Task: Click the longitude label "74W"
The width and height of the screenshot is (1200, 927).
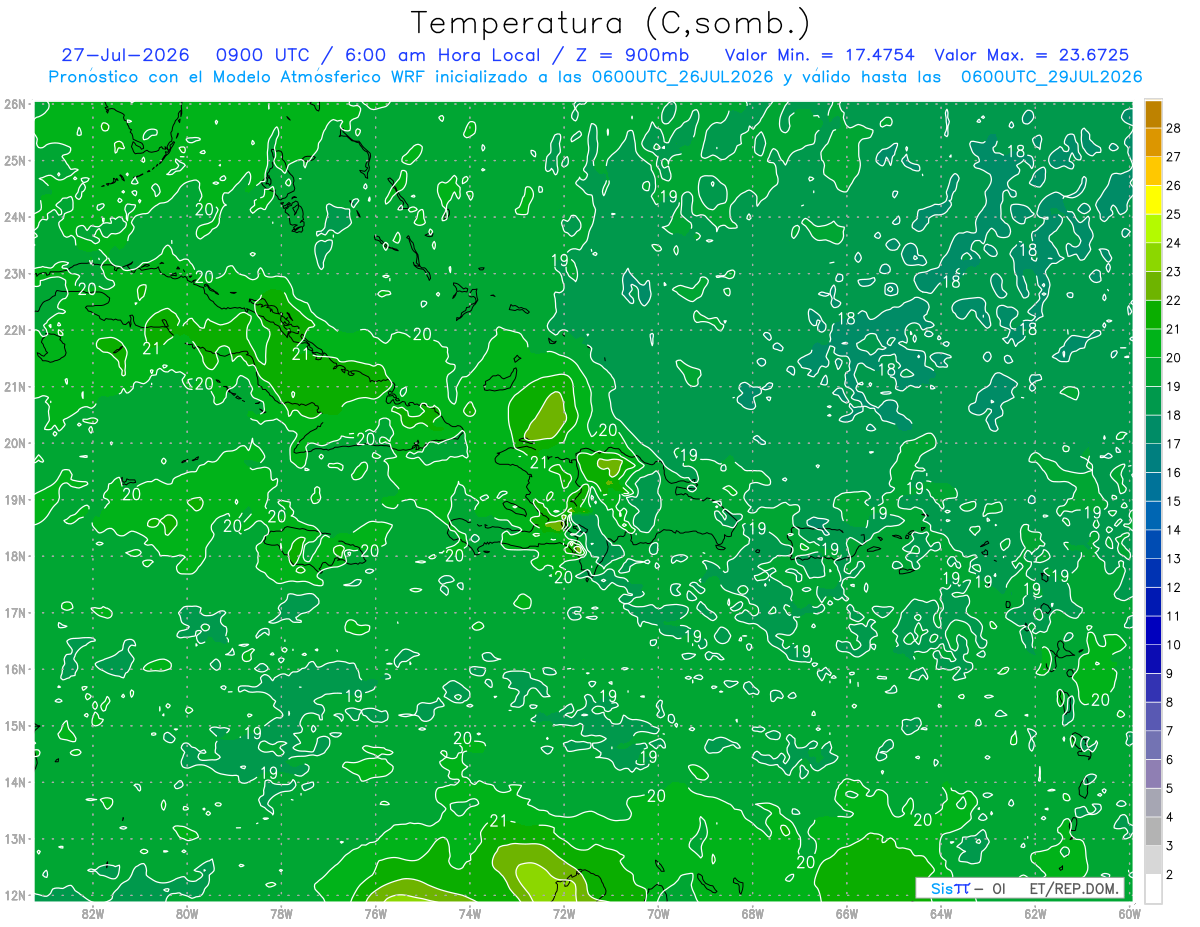Action: pos(470,913)
